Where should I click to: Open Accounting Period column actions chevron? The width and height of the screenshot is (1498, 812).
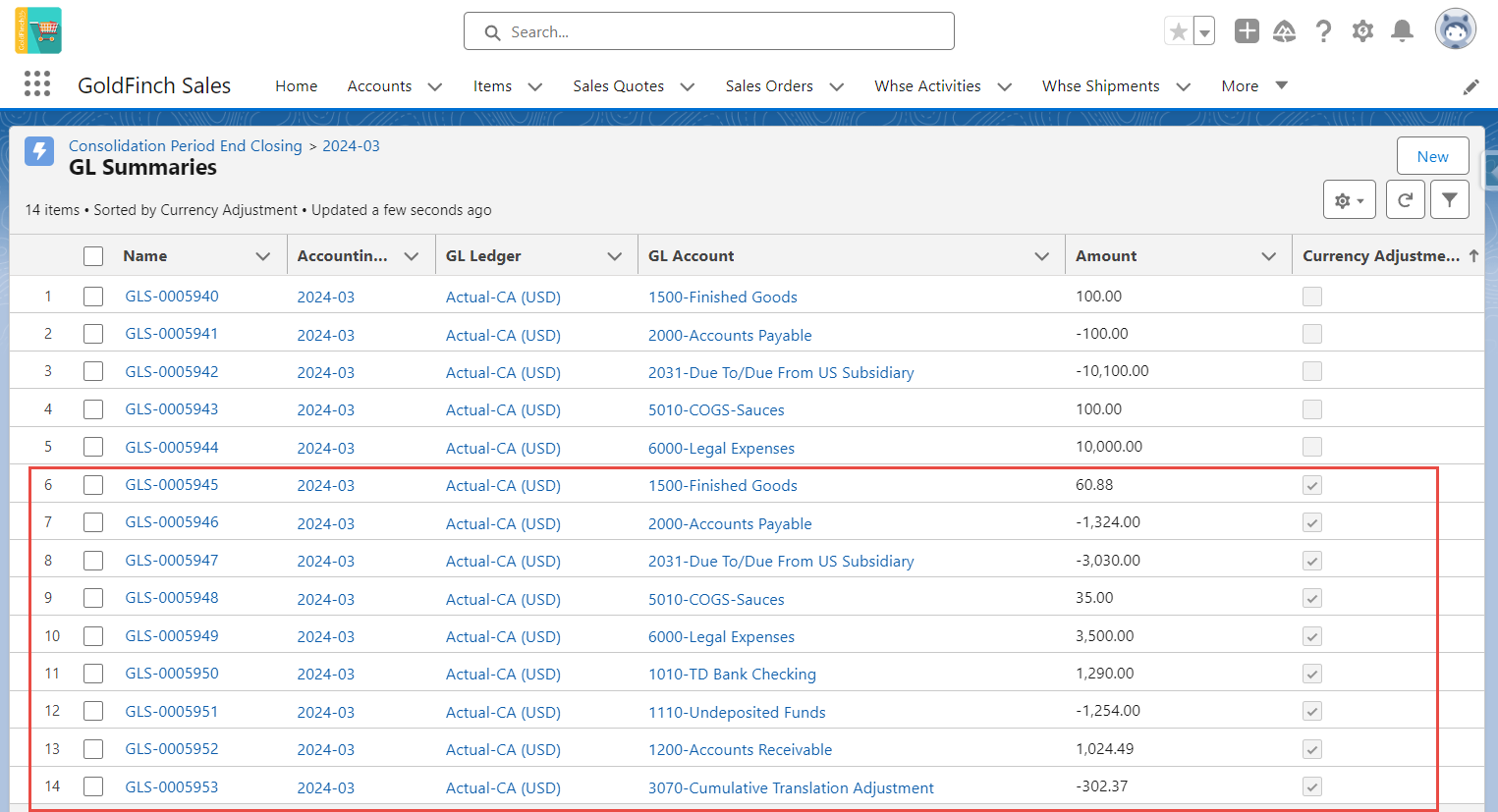412,256
